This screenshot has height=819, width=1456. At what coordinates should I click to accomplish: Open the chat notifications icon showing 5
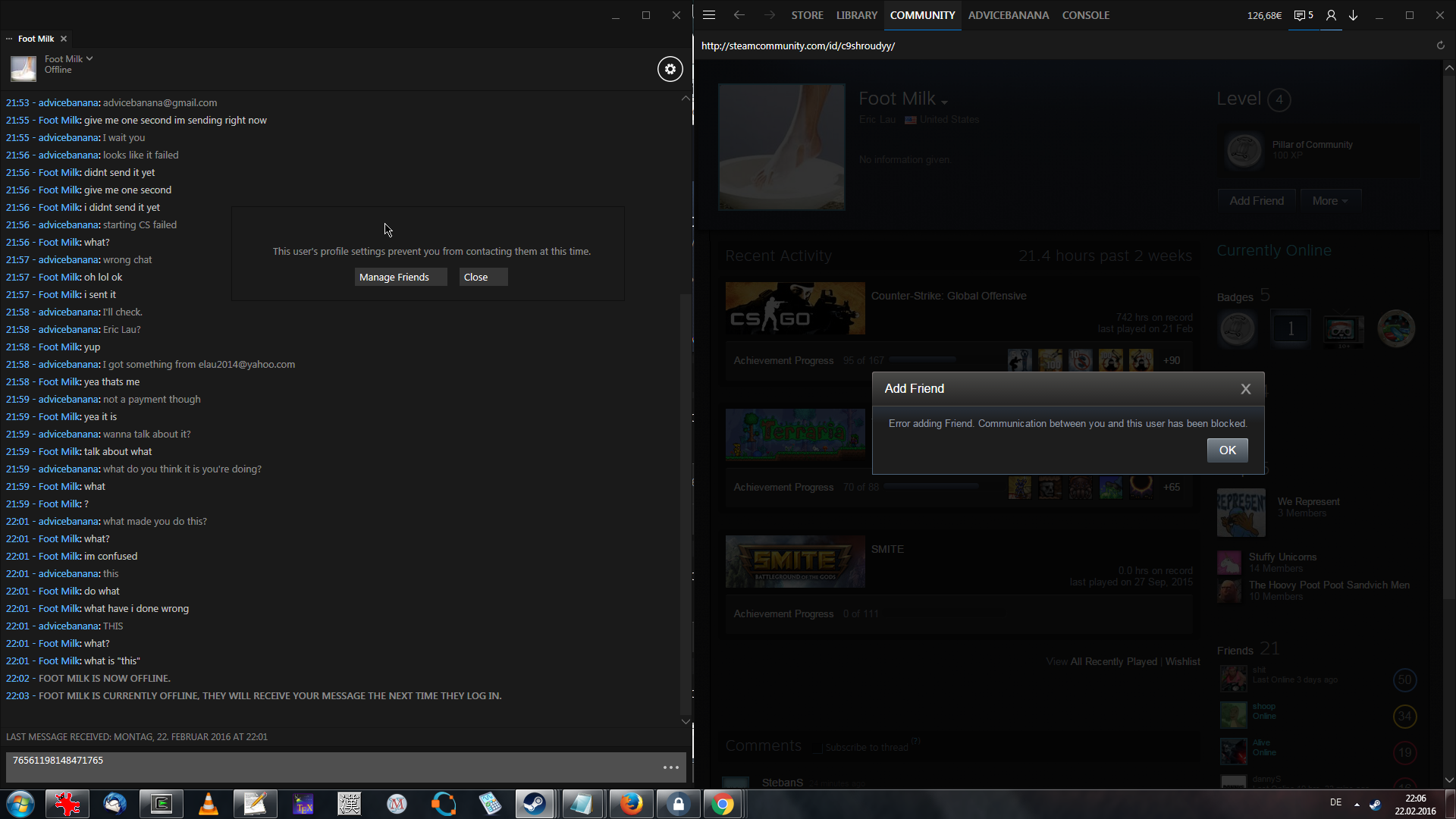(1303, 15)
